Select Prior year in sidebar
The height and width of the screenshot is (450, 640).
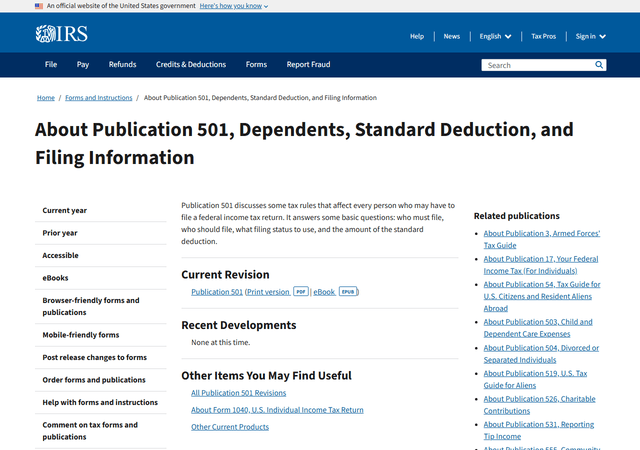(101, 233)
